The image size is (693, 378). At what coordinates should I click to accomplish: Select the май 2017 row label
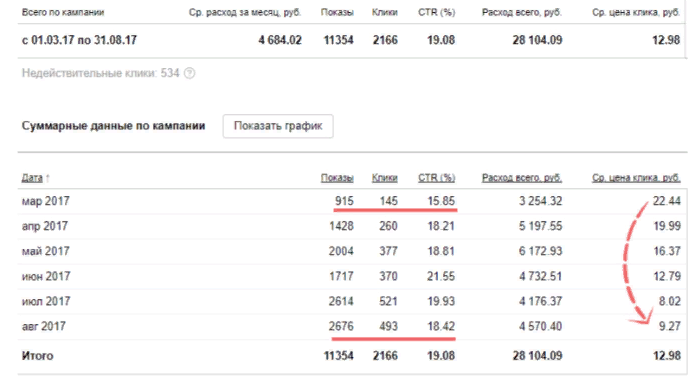[46, 251]
